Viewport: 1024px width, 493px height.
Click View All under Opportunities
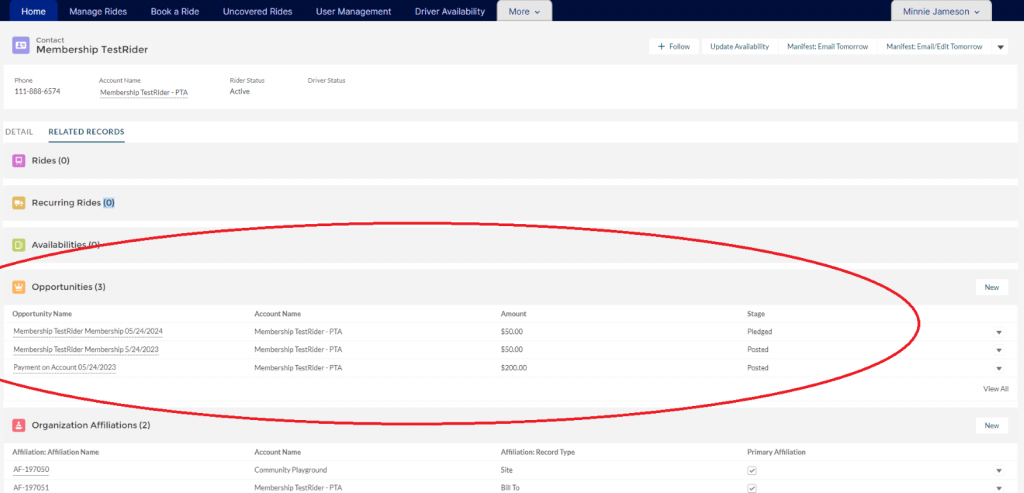coord(995,389)
